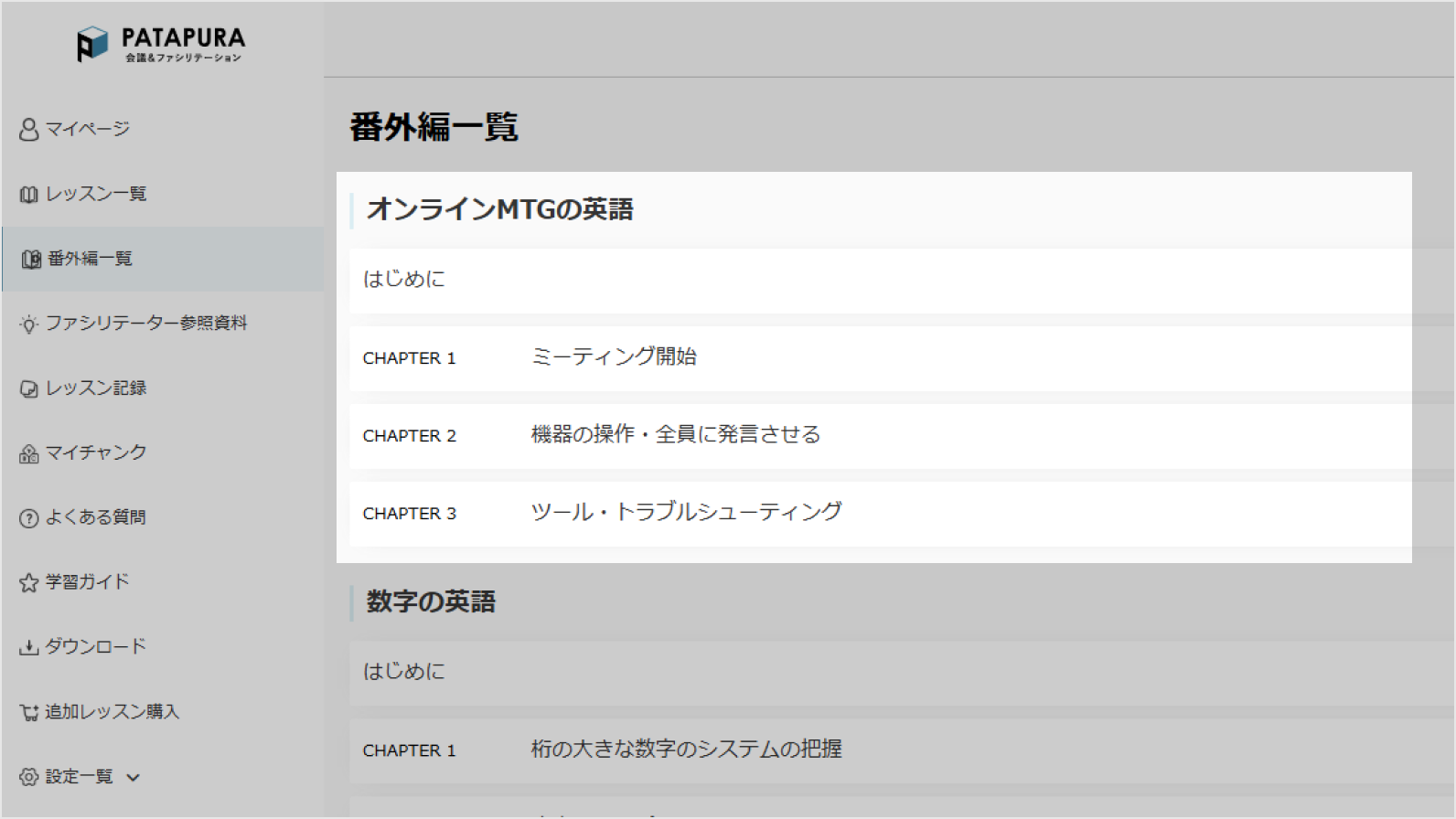Viewport: 1456px width, 819px height.
Task: Click the question mark icon beside よくある質問
Action: click(29, 518)
